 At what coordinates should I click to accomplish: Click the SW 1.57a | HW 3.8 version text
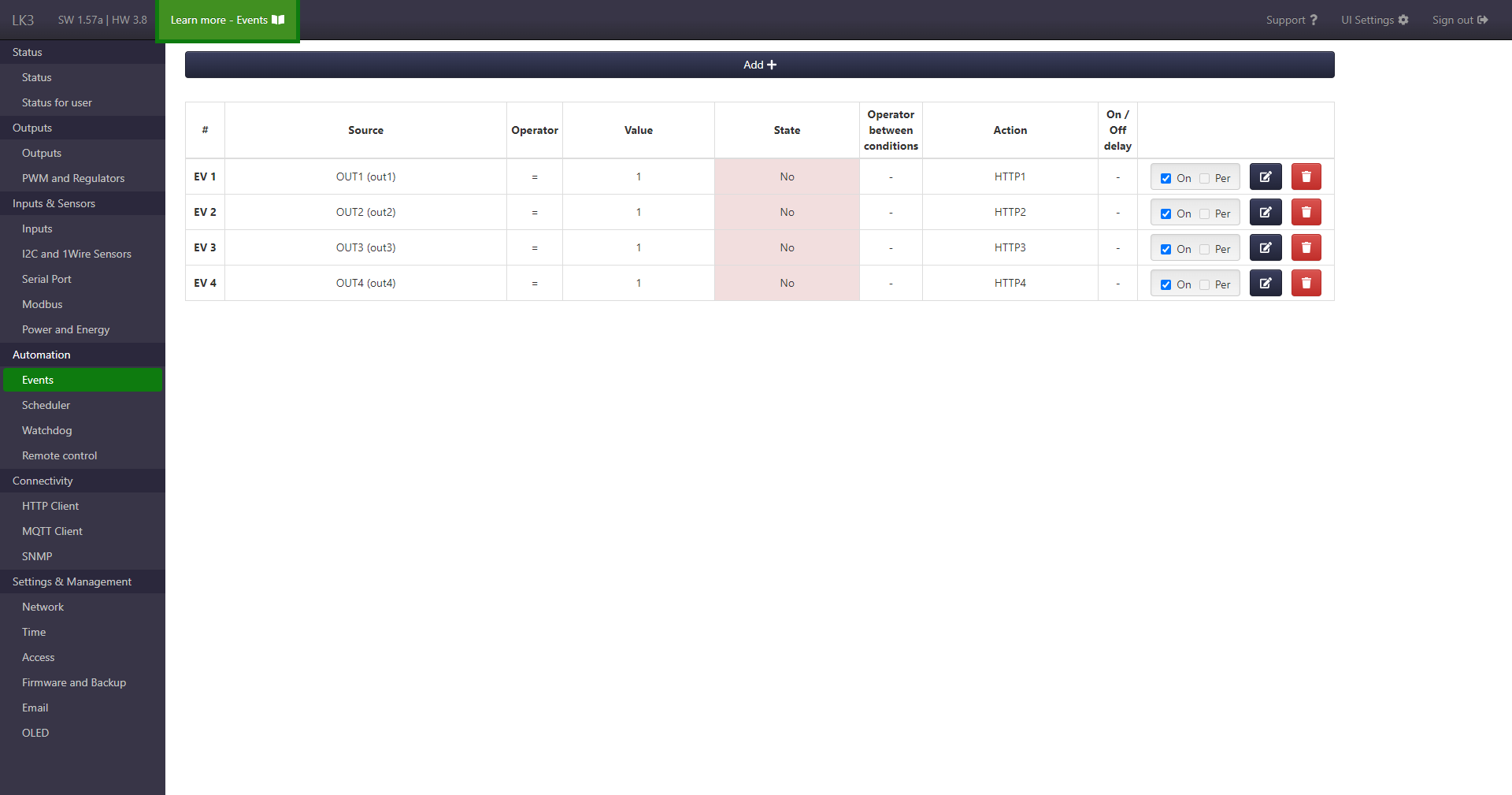coord(102,20)
